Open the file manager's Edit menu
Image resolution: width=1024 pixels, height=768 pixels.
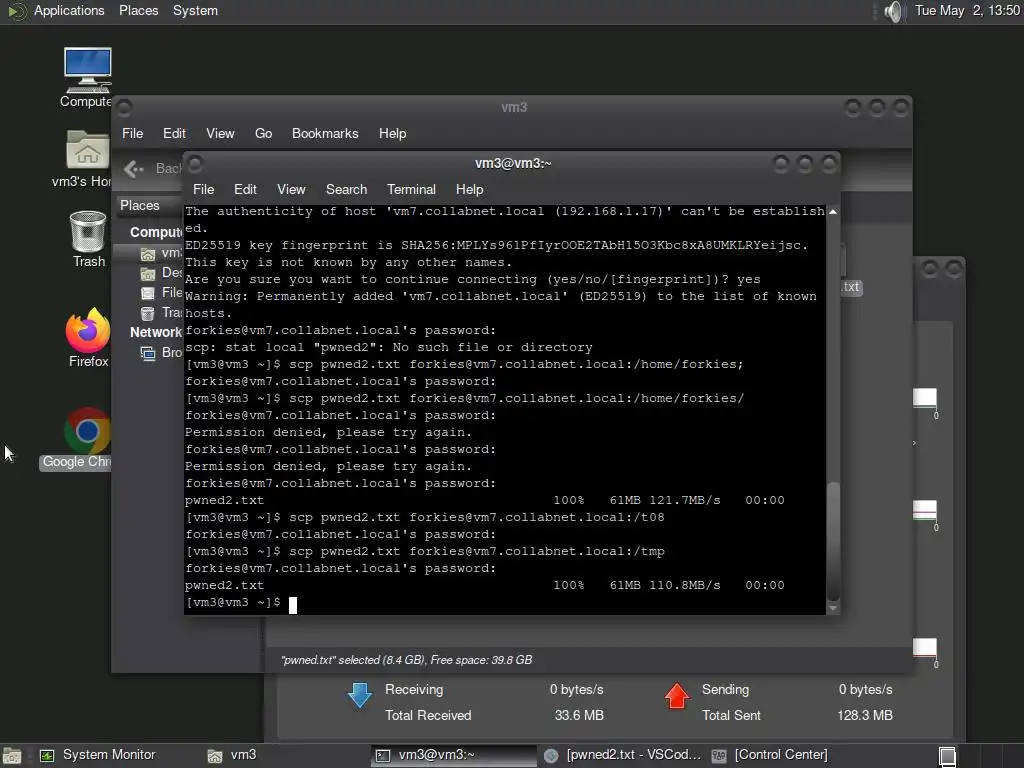pyautogui.click(x=174, y=133)
